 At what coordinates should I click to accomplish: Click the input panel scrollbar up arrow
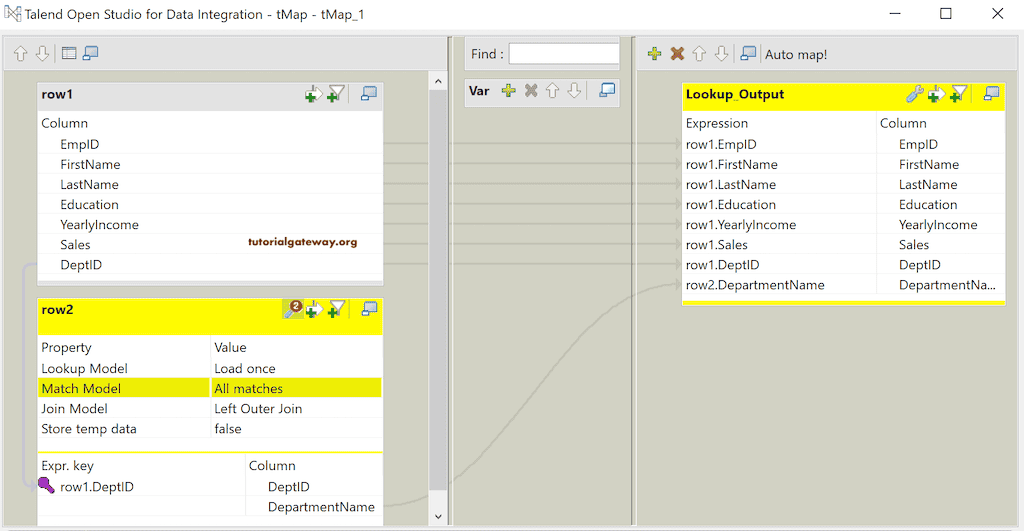438,82
